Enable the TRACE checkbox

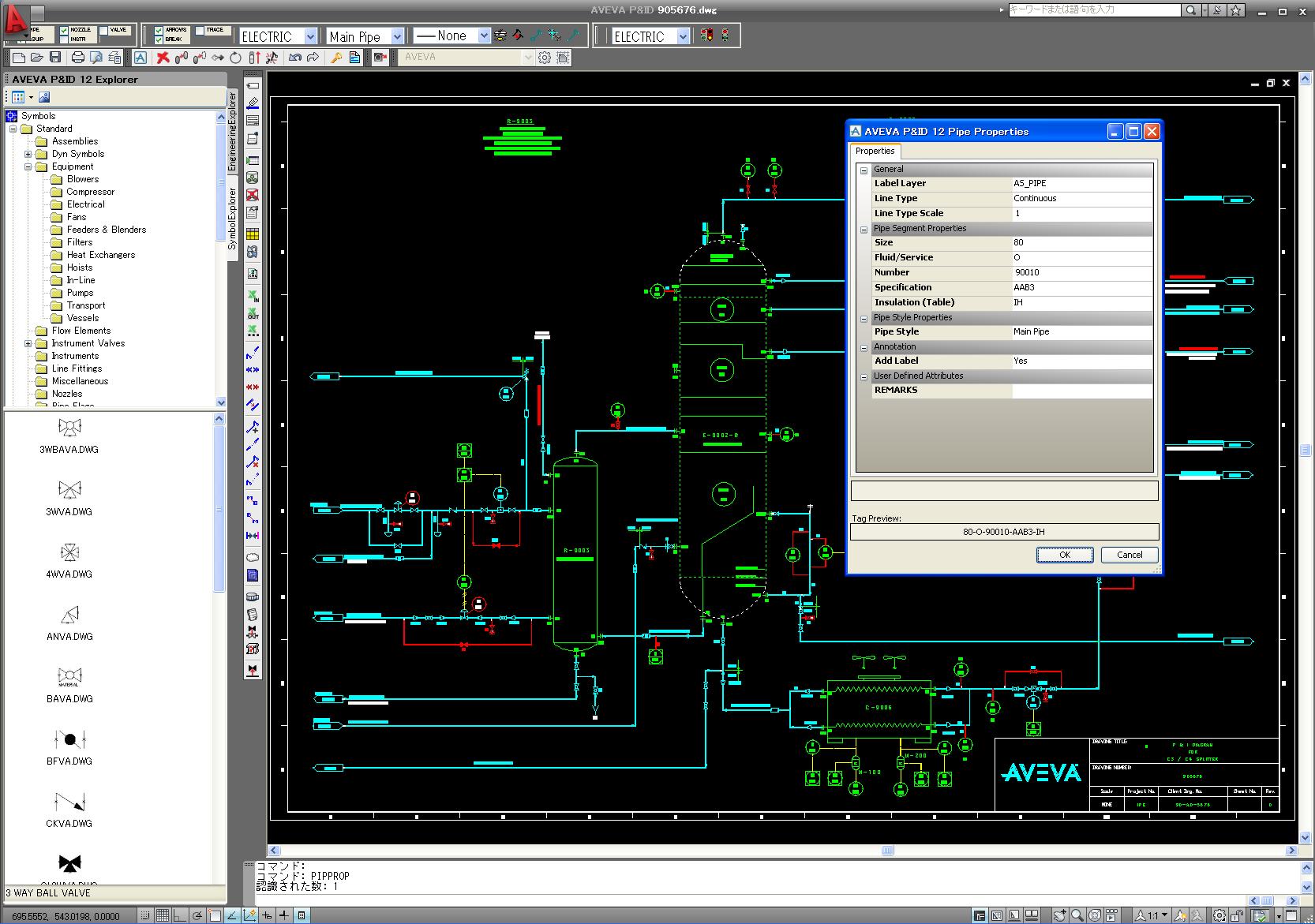point(198,30)
